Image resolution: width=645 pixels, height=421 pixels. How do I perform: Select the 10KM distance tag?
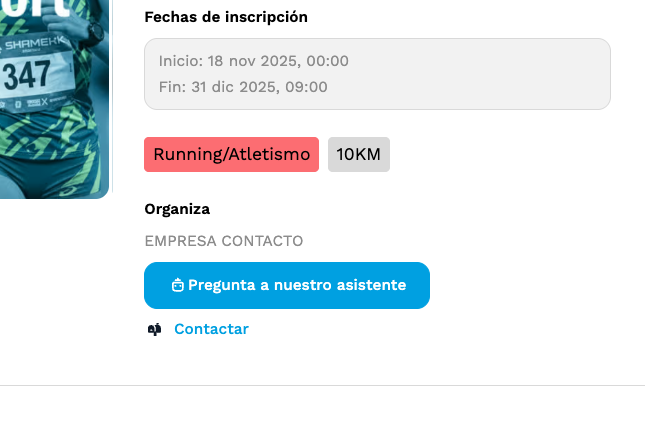(358, 154)
